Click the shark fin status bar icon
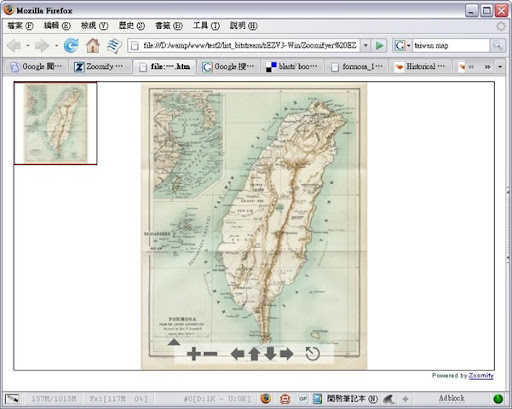 click(389, 399)
